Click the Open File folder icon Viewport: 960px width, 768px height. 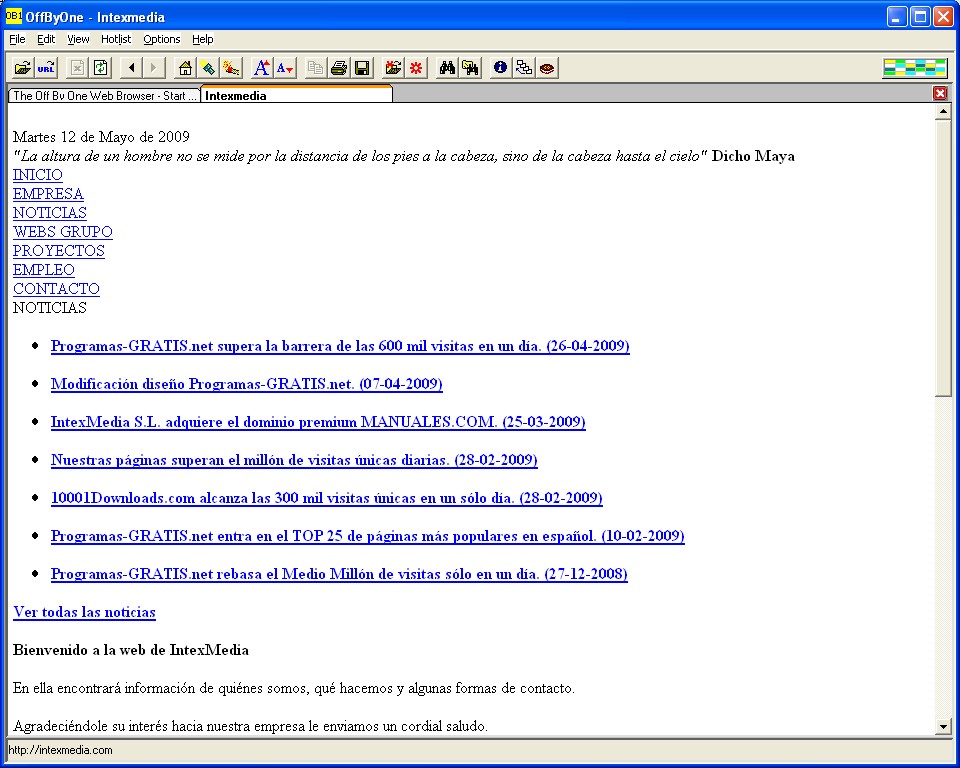click(x=23, y=67)
